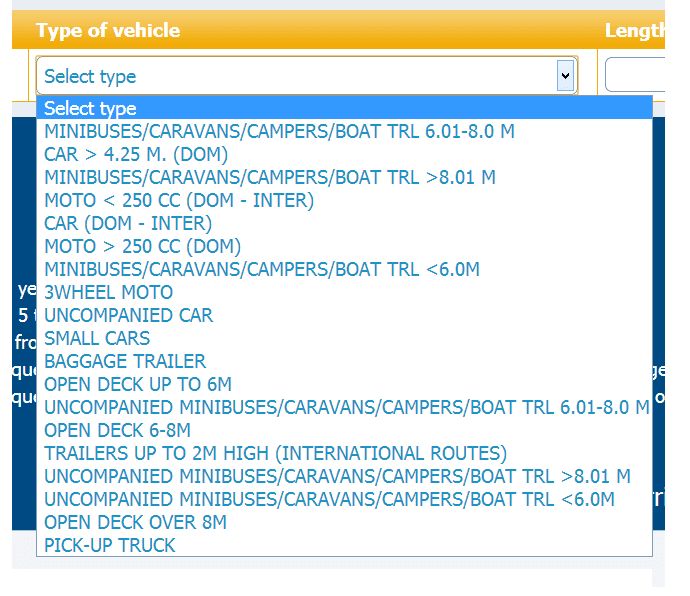
Task: Pick 'BAGGAGE TRAILER' from the dropdown
Action: [x=125, y=361]
